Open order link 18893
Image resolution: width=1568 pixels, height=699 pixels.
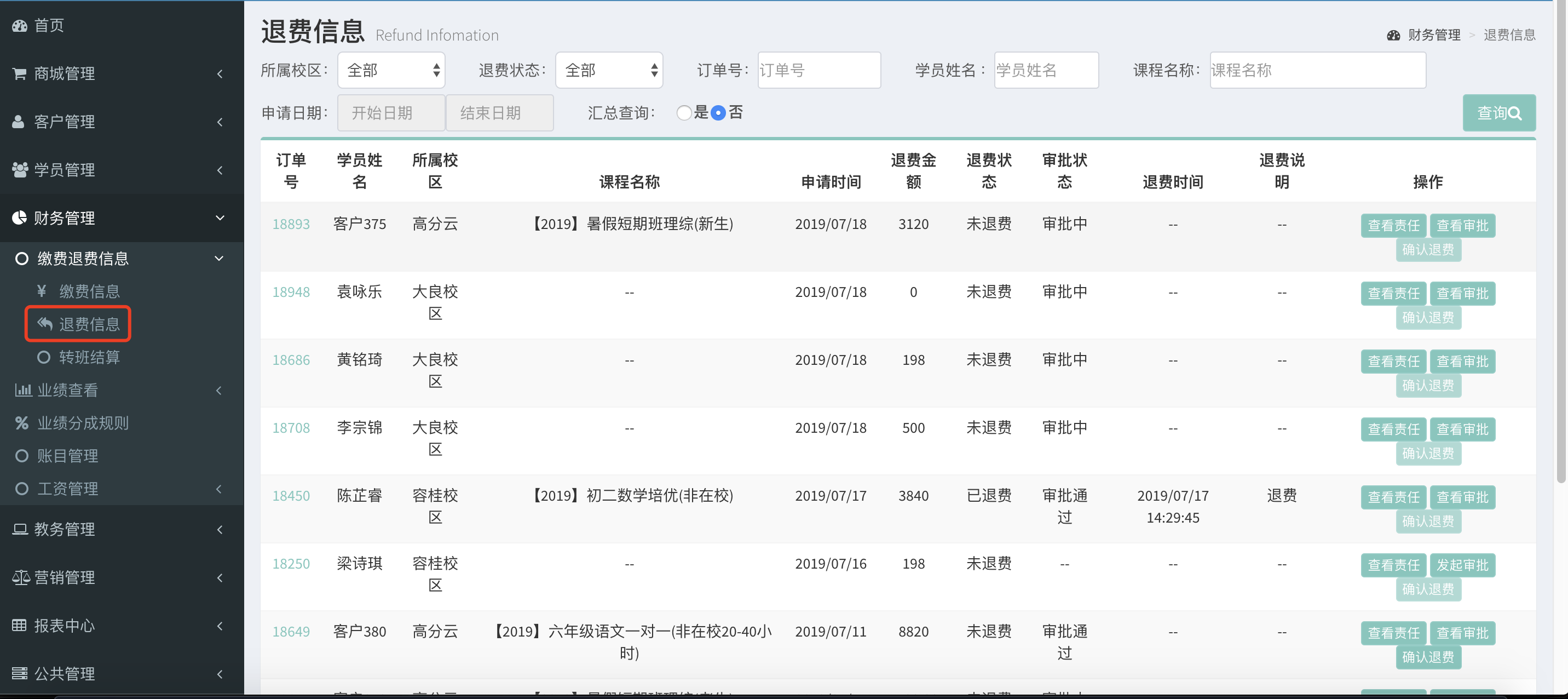pos(291,224)
